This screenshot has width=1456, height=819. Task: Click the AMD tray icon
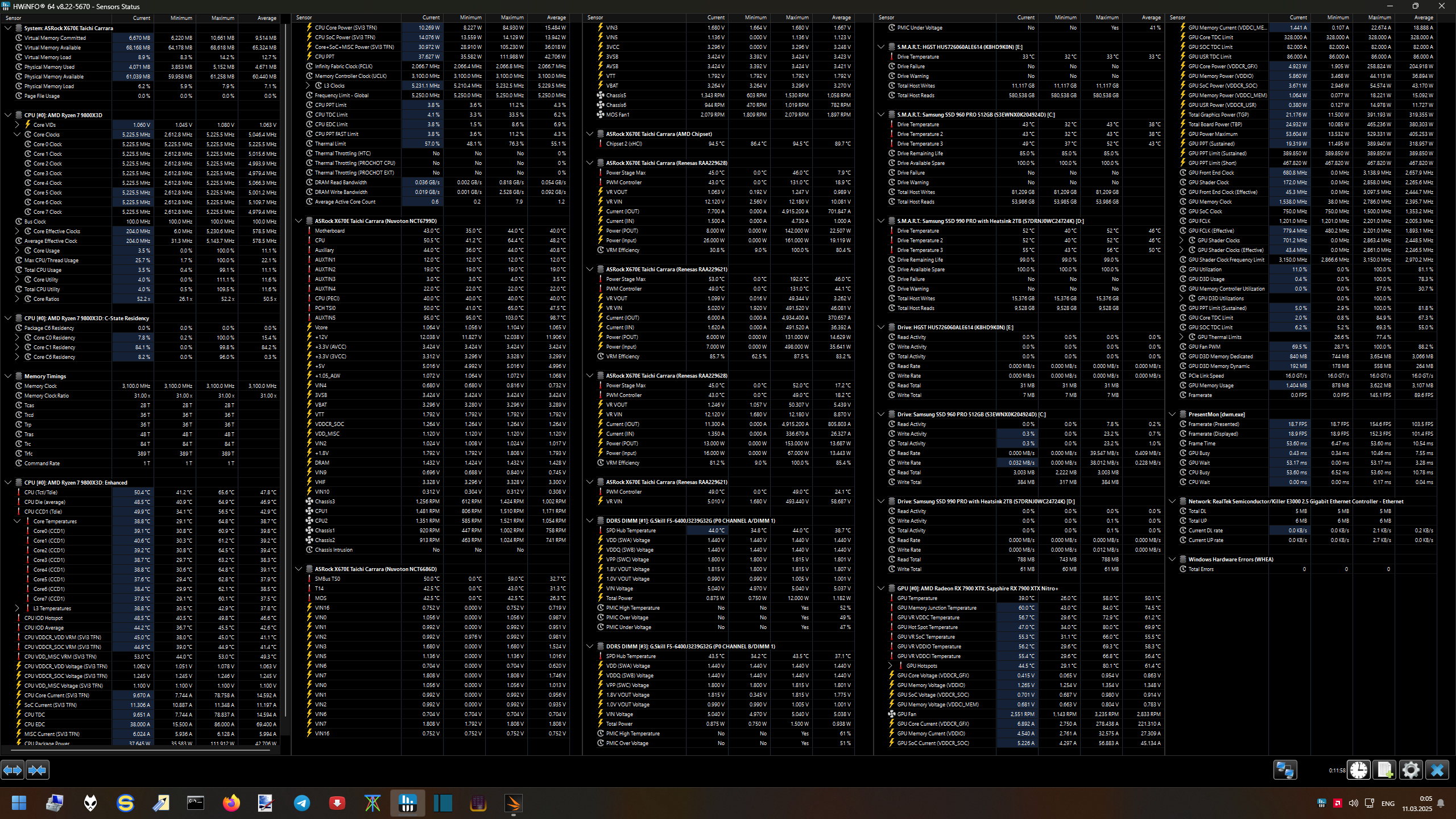(1337, 803)
